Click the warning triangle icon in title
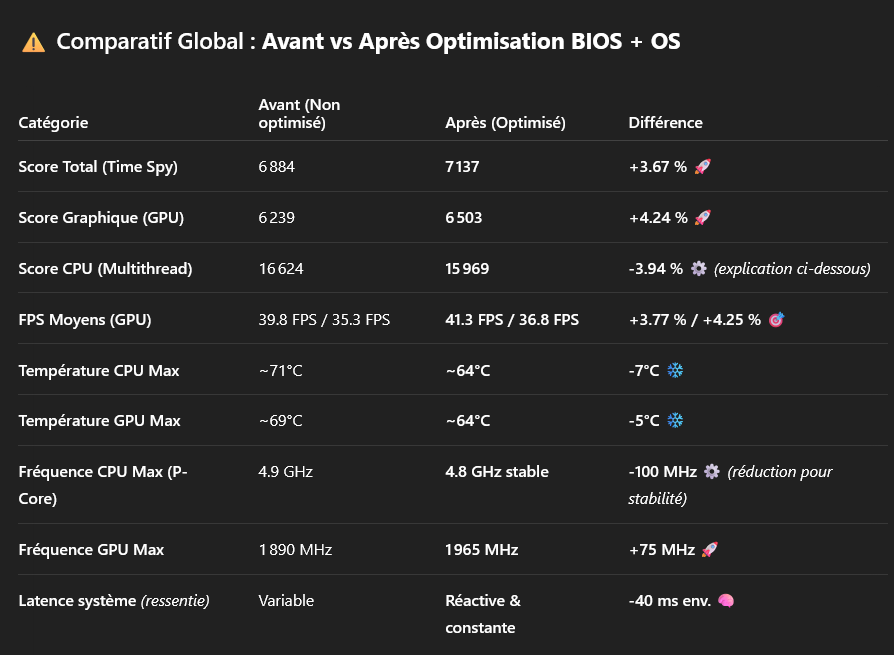Image resolution: width=894 pixels, height=655 pixels. pyautogui.click(x=33, y=43)
